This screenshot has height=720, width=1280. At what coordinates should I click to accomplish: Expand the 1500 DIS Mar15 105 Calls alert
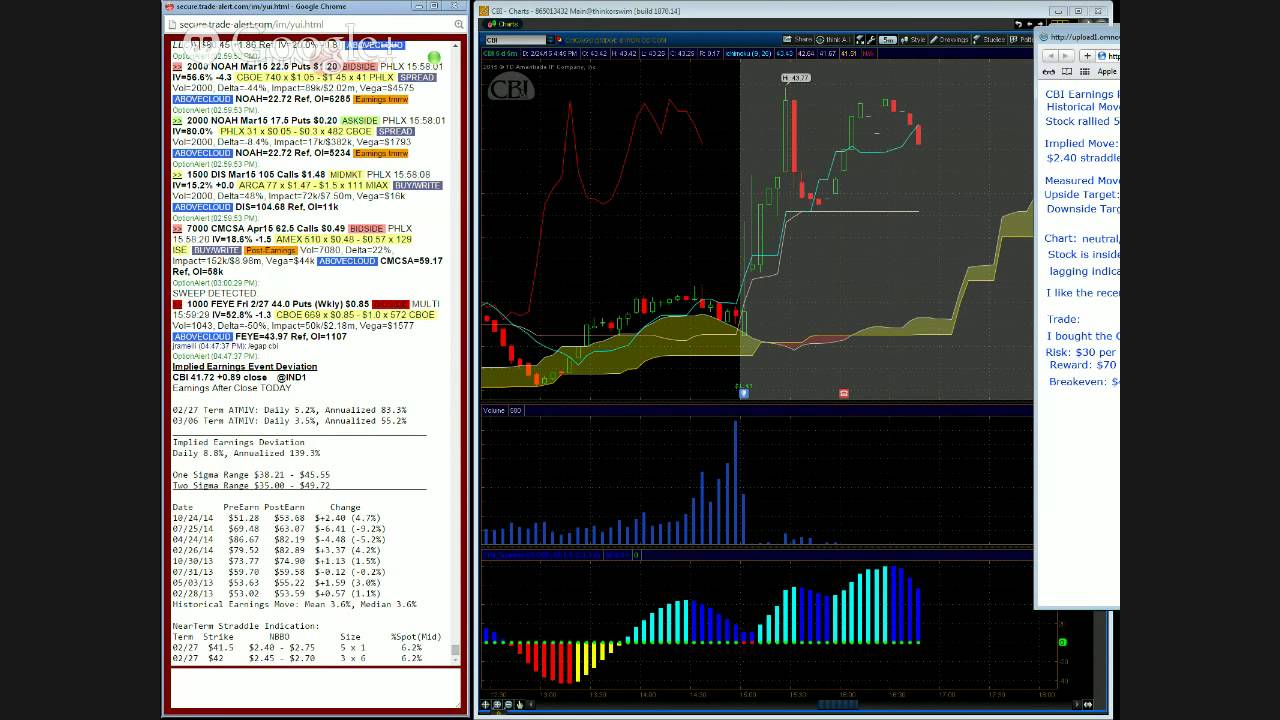pos(177,175)
